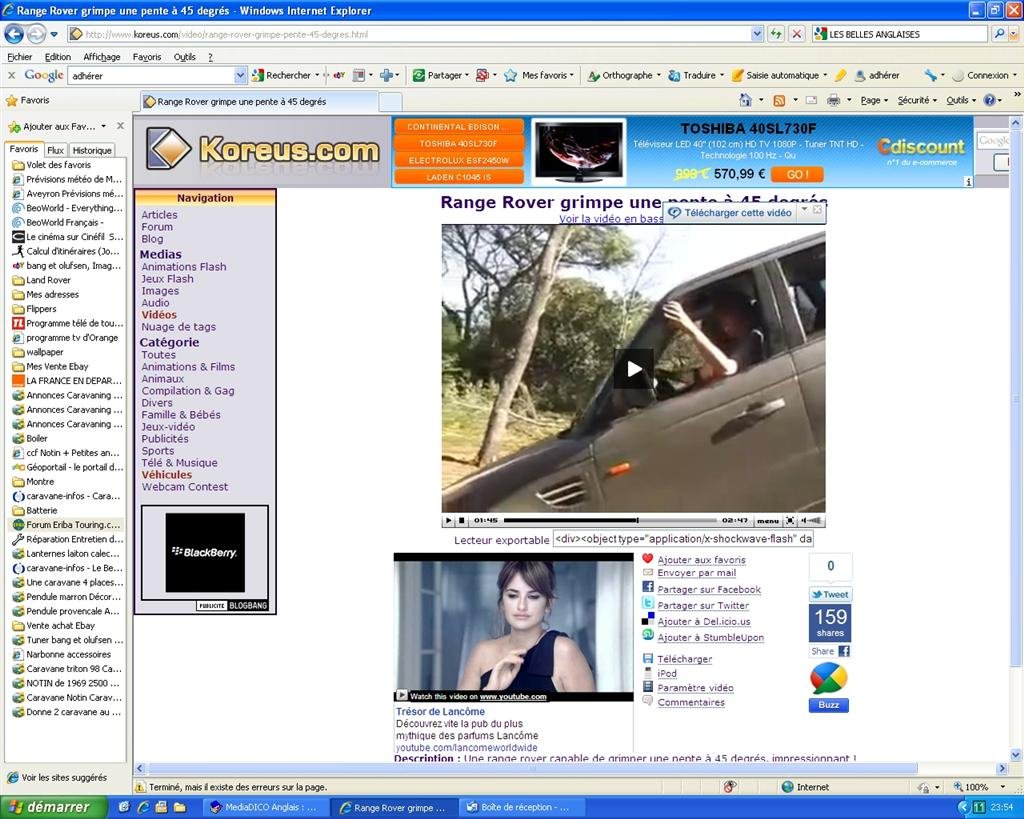Viewport: 1024px width, 819px height.
Task: Go back with the browser Back arrow
Action: click(x=14, y=34)
